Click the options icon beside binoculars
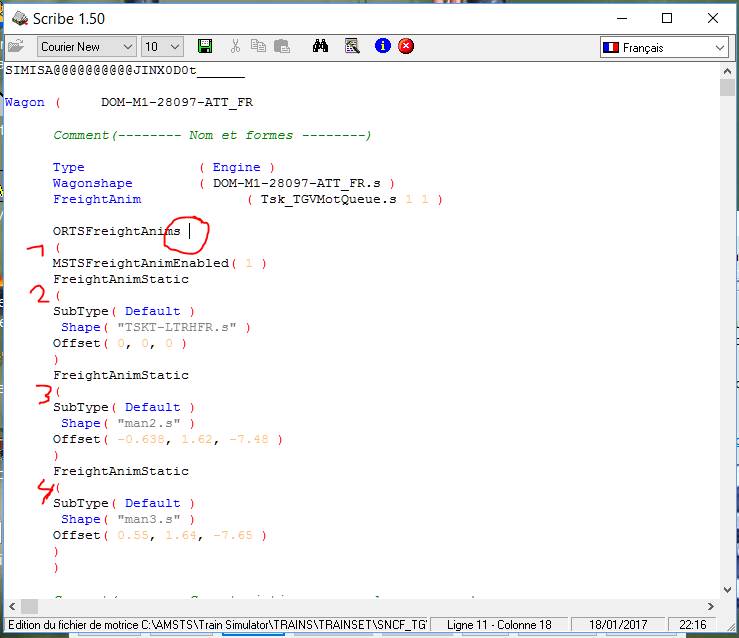739x638 pixels. pyautogui.click(x=352, y=46)
